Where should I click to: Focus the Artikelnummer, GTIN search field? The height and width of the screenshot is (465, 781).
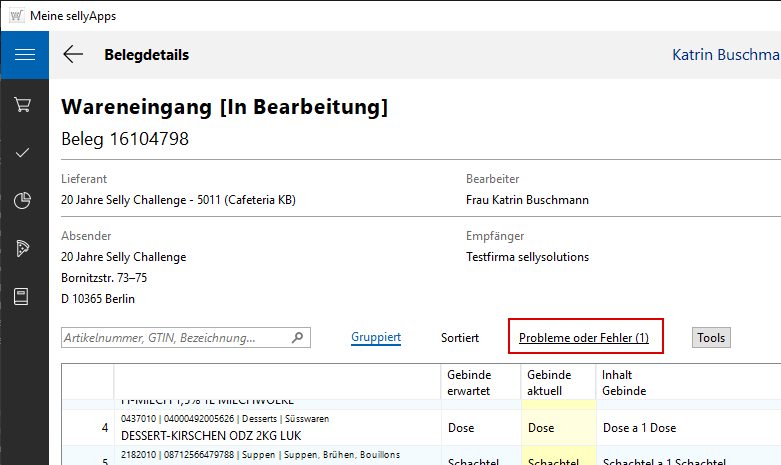click(175, 338)
